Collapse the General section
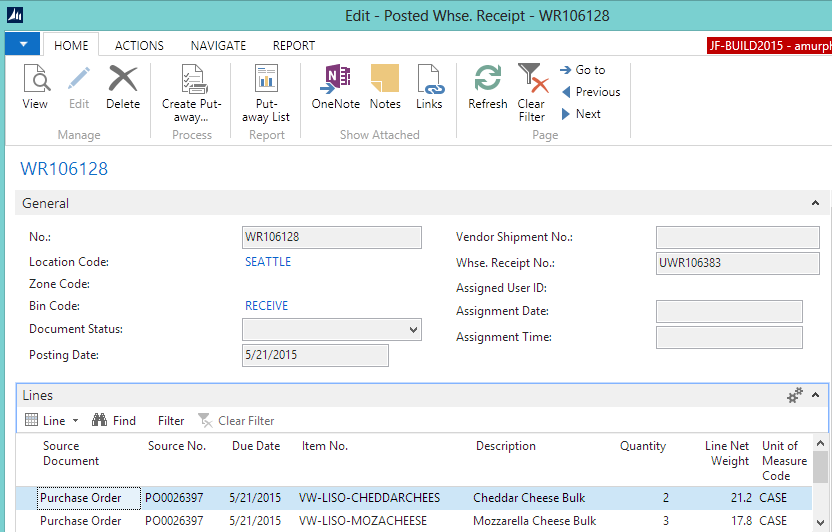 pos(815,203)
